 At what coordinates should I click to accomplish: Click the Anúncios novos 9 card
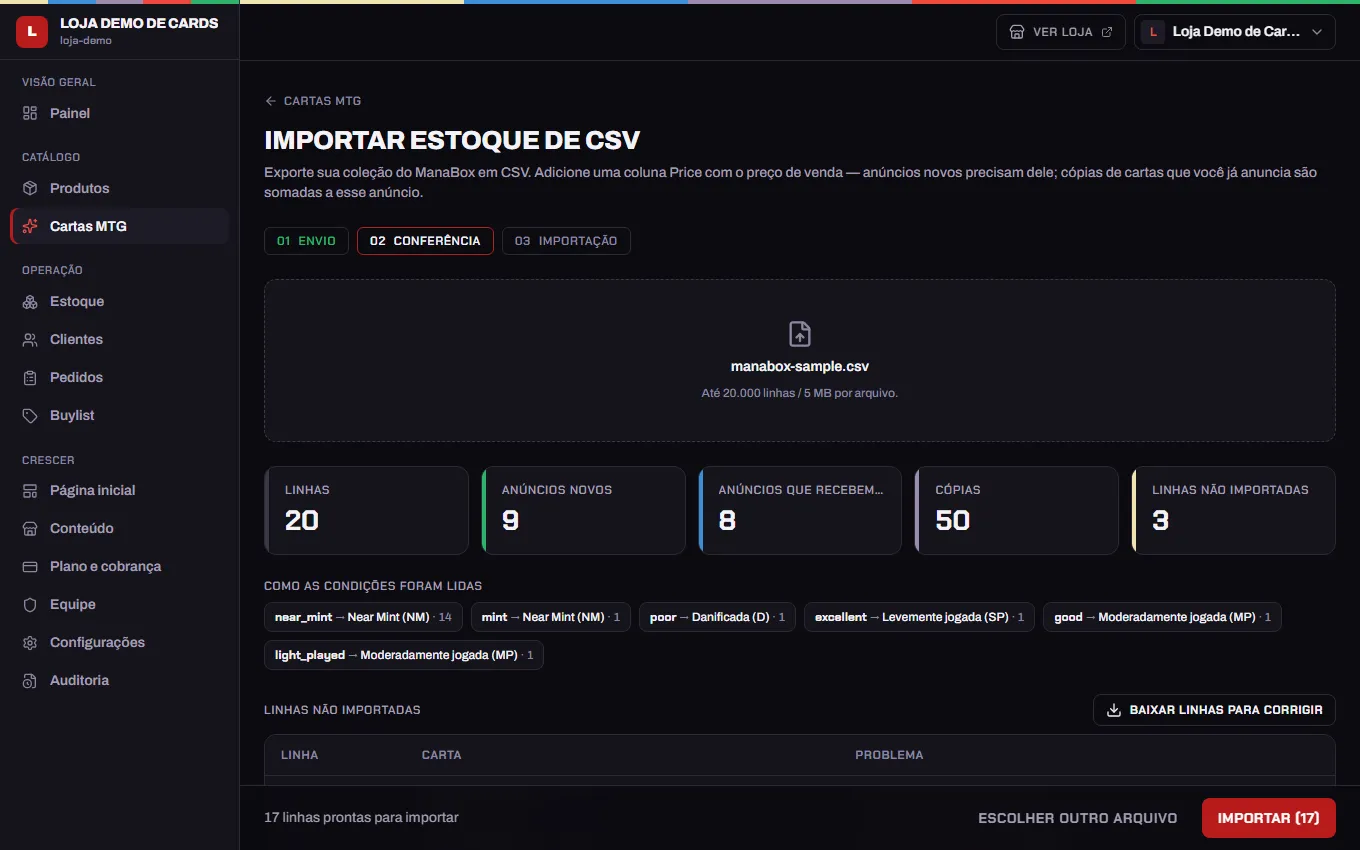tap(583, 510)
